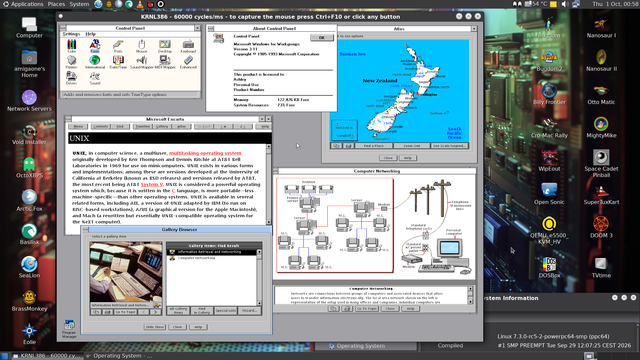Click Find a Place in Atlas window
Image resolution: width=640 pixels, height=360 pixels.
click(373, 146)
